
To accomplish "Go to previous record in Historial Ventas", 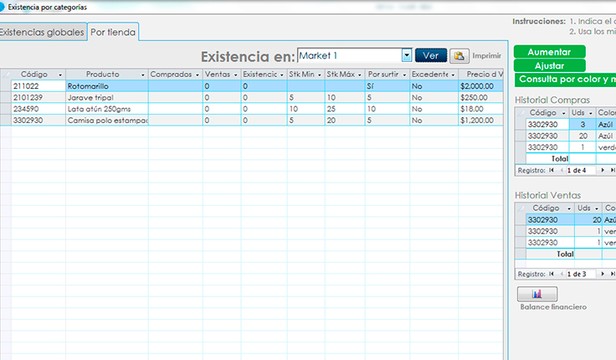I will coord(561,274).
